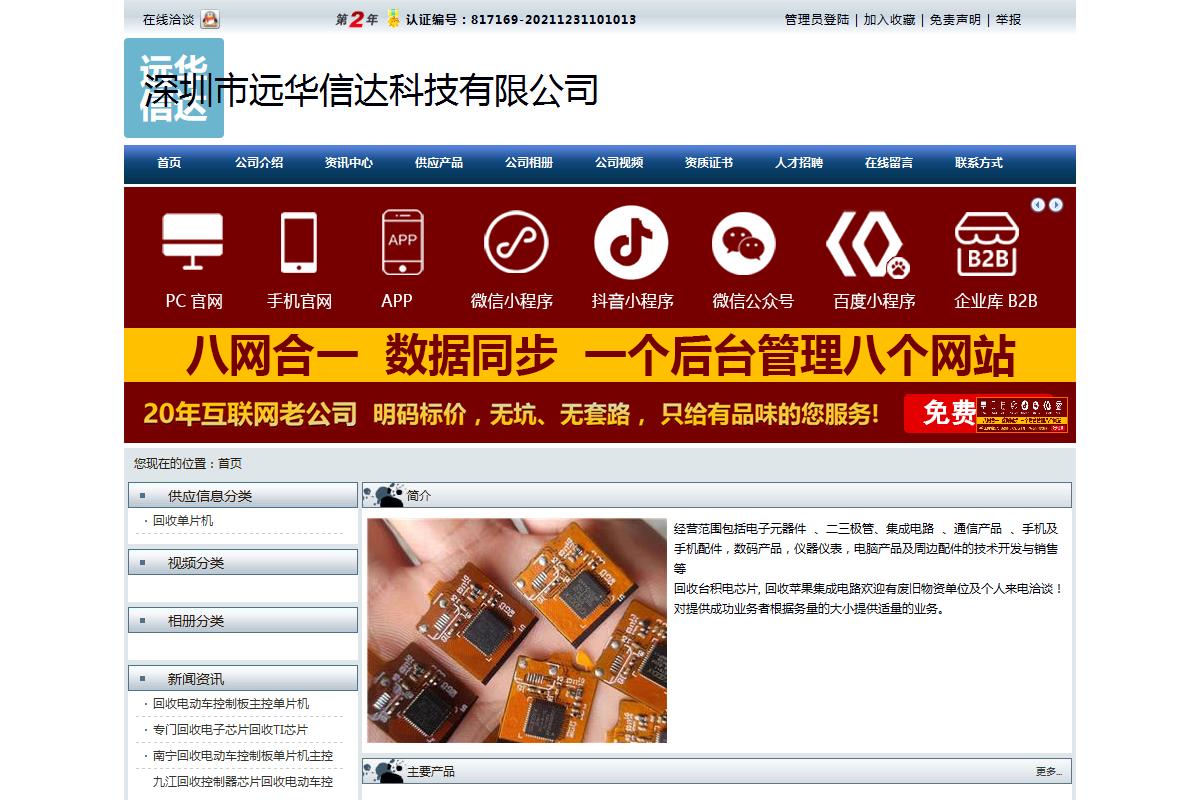The height and width of the screenshot is (800, 1200).
Task: Click the 20年互联网老公司 banner text
Action: point(250,413)
